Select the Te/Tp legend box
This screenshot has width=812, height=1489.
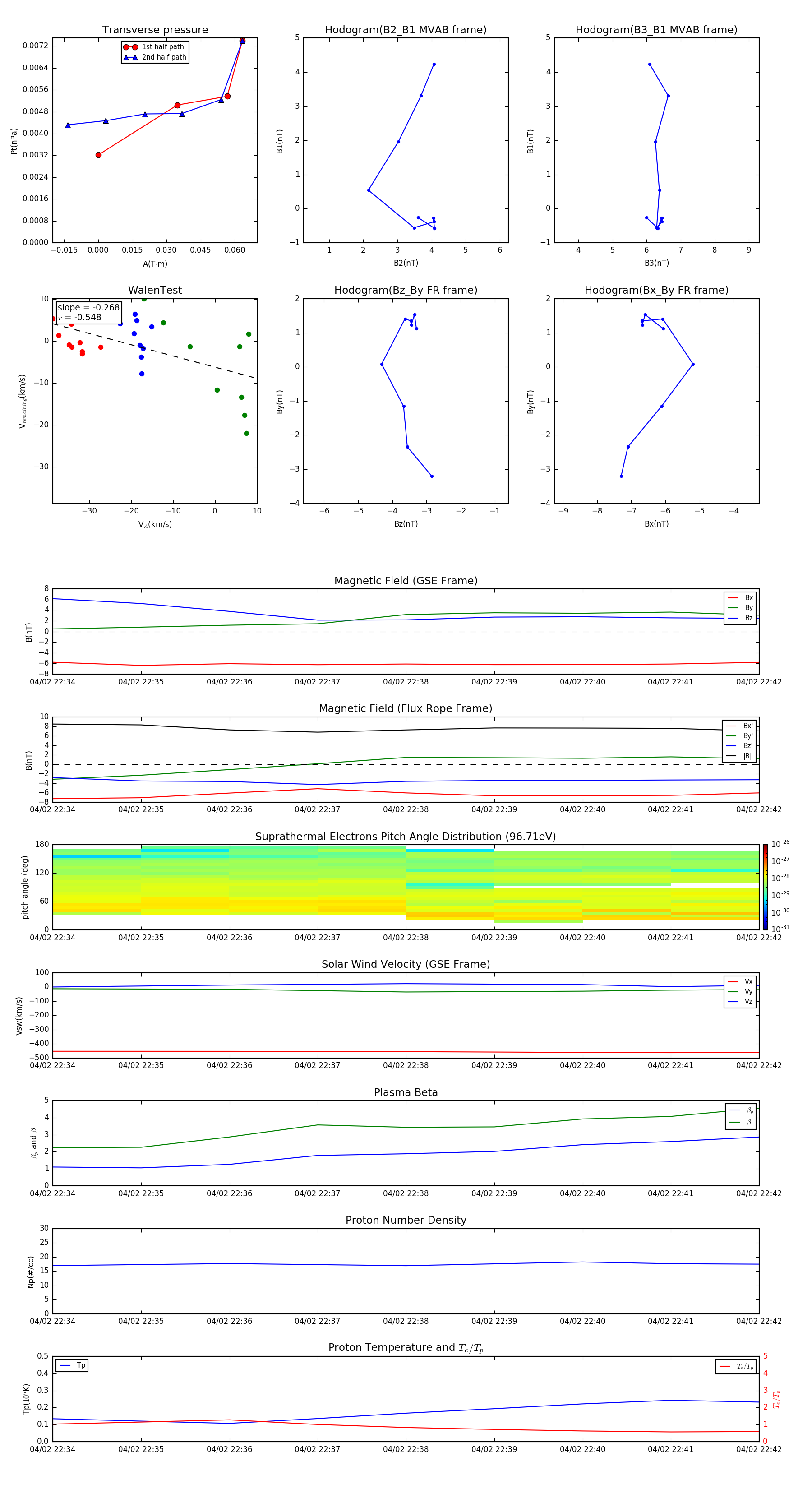pos(735,1366)
